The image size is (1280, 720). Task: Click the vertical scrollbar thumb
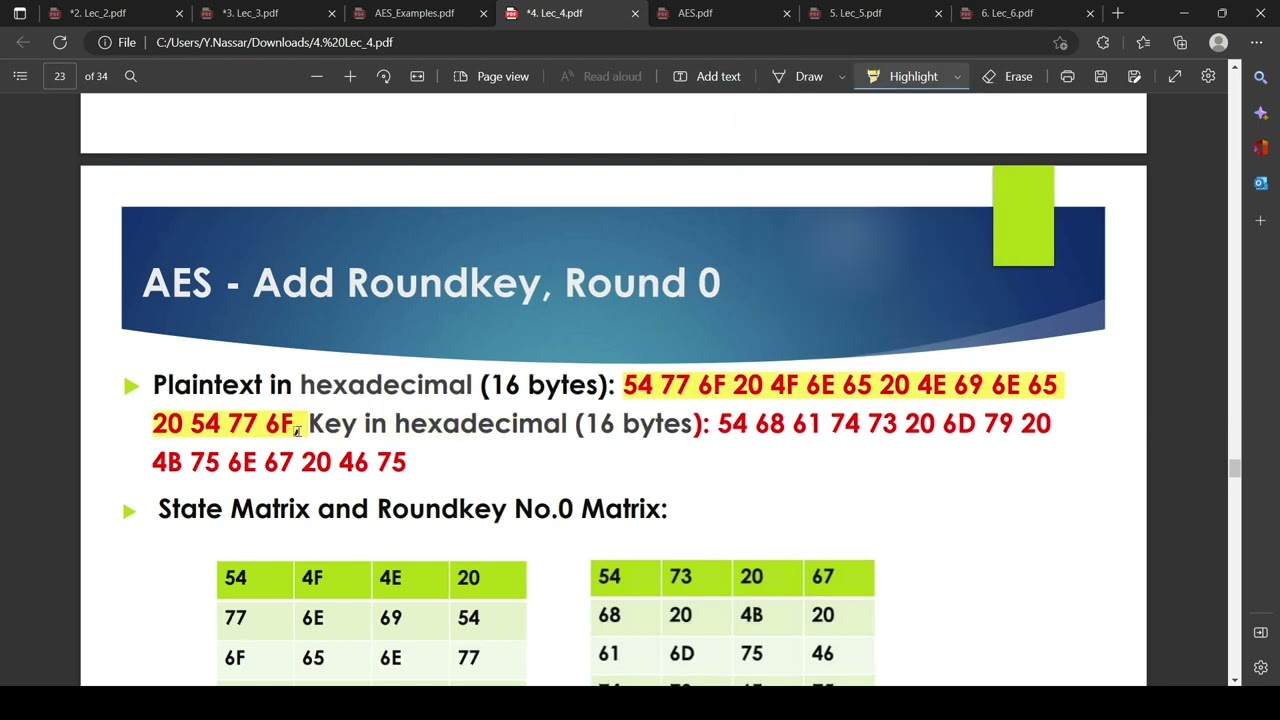pyautogui.click(x=1235, y=469)
